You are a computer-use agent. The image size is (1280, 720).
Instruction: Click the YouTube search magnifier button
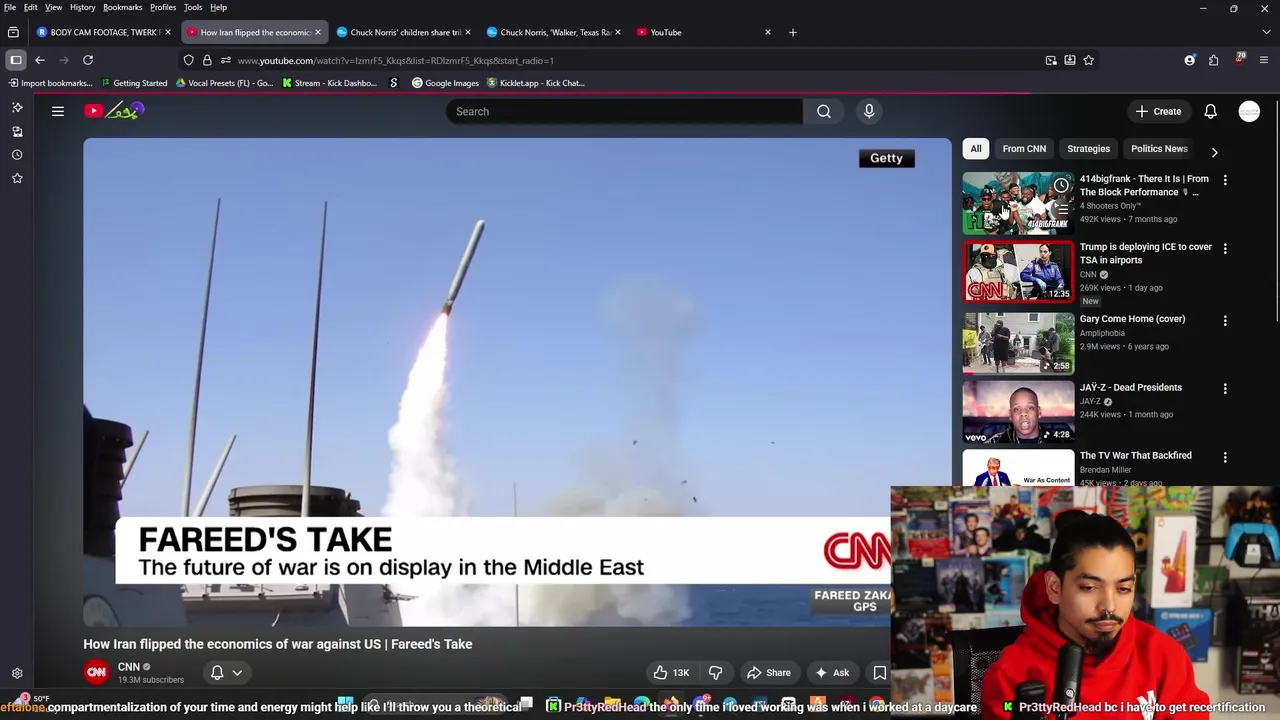[824, 111]
